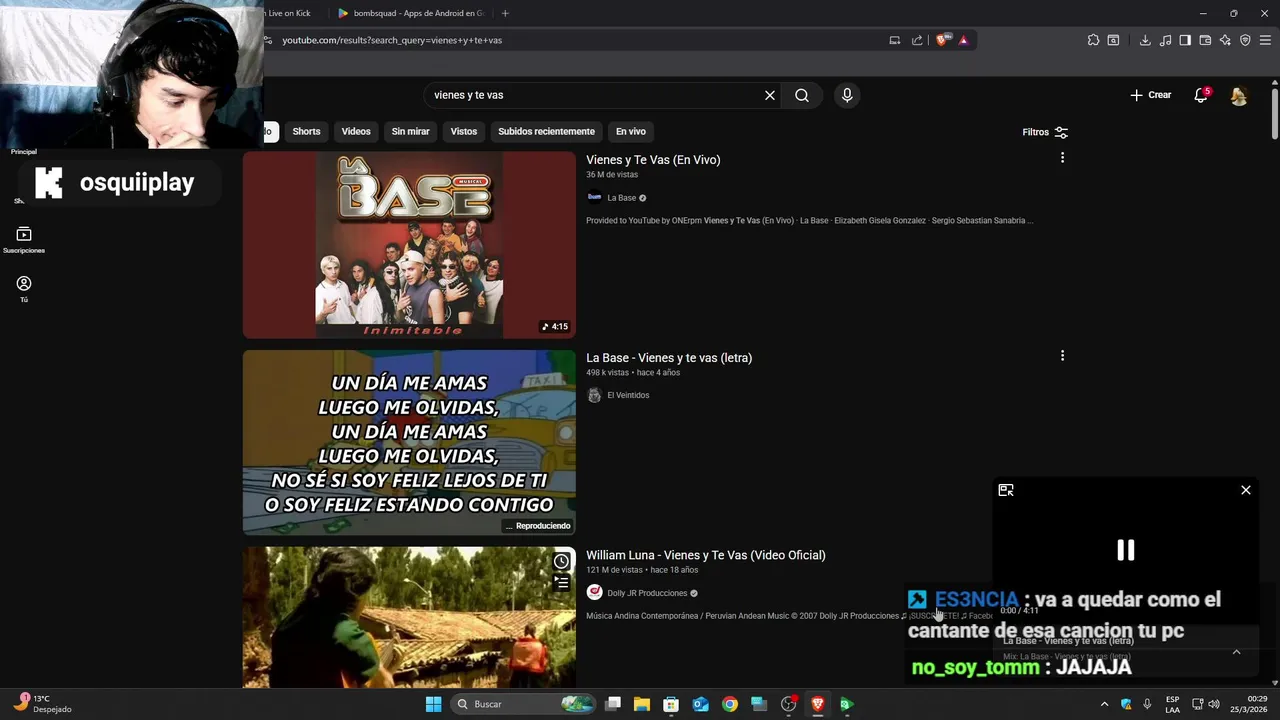
Task: Open more options for Vienes y Te Vas (En Vivo)
Action: click(x=1062, y=158)
